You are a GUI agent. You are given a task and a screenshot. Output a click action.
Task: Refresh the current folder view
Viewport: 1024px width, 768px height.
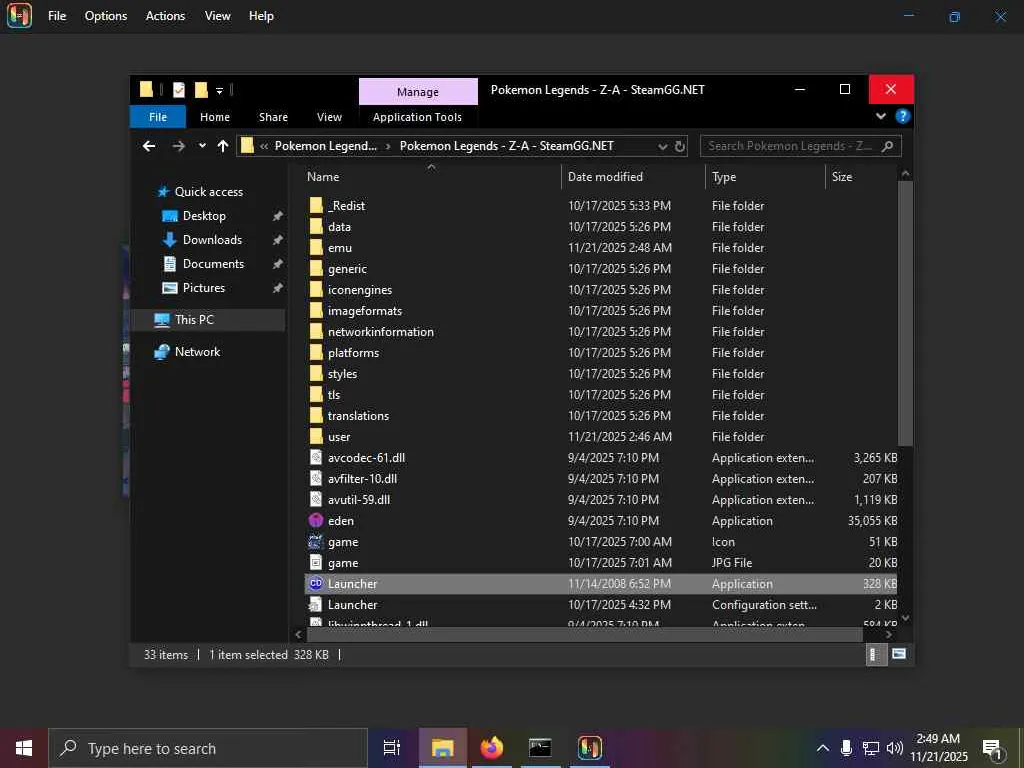[x=680, y=146]
